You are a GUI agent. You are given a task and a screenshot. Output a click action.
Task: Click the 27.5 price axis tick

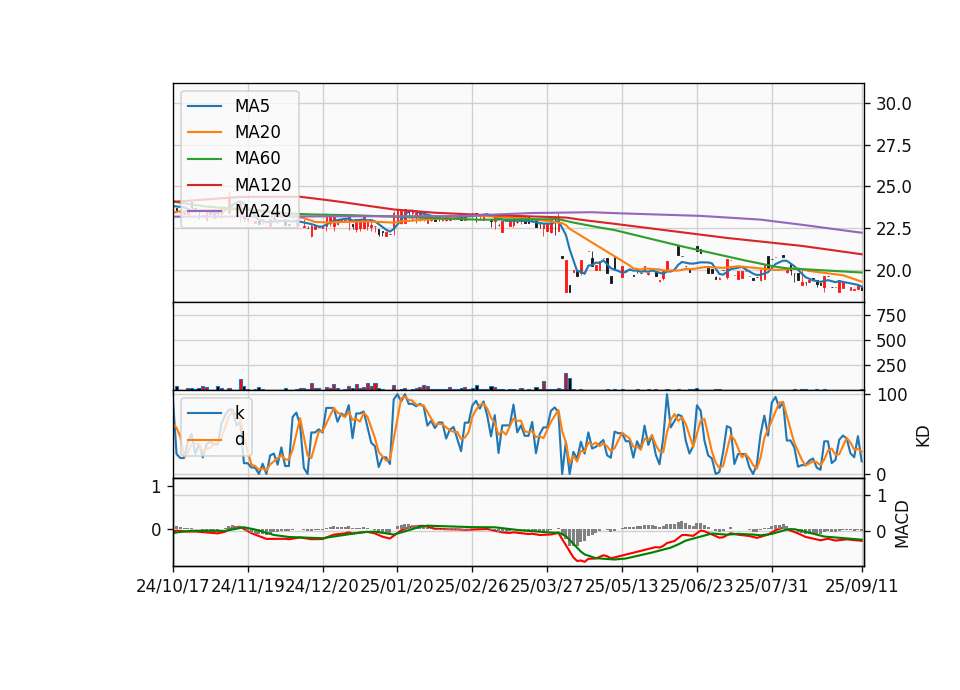(x=893, y=146)
